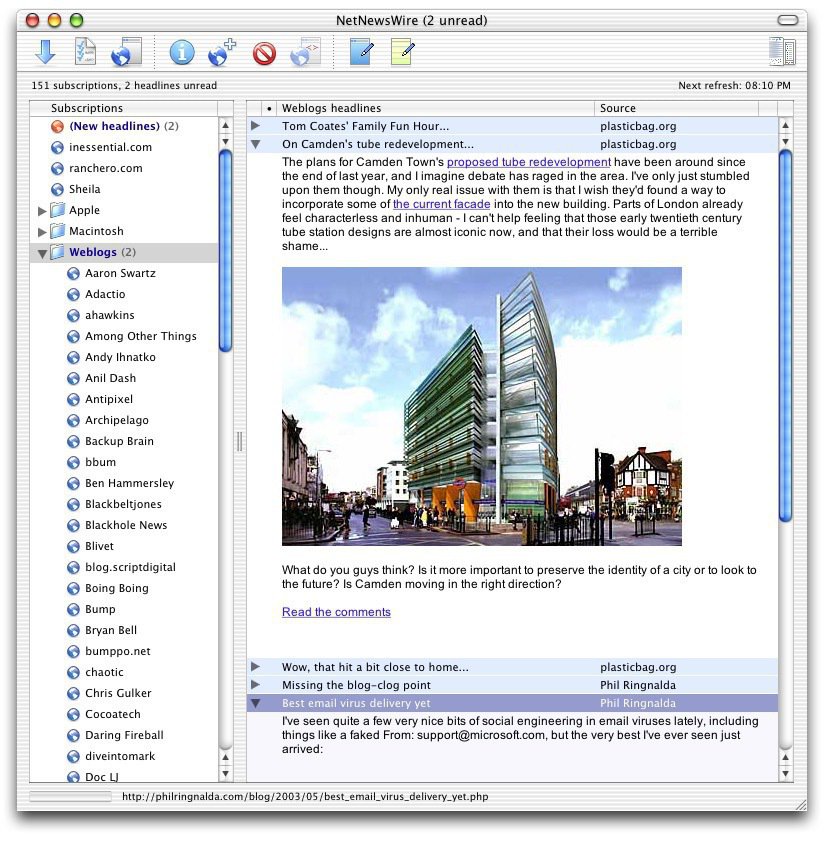Click the Subscriptions column header
Screen dimensions: 832x841
[x=124, y=108]
